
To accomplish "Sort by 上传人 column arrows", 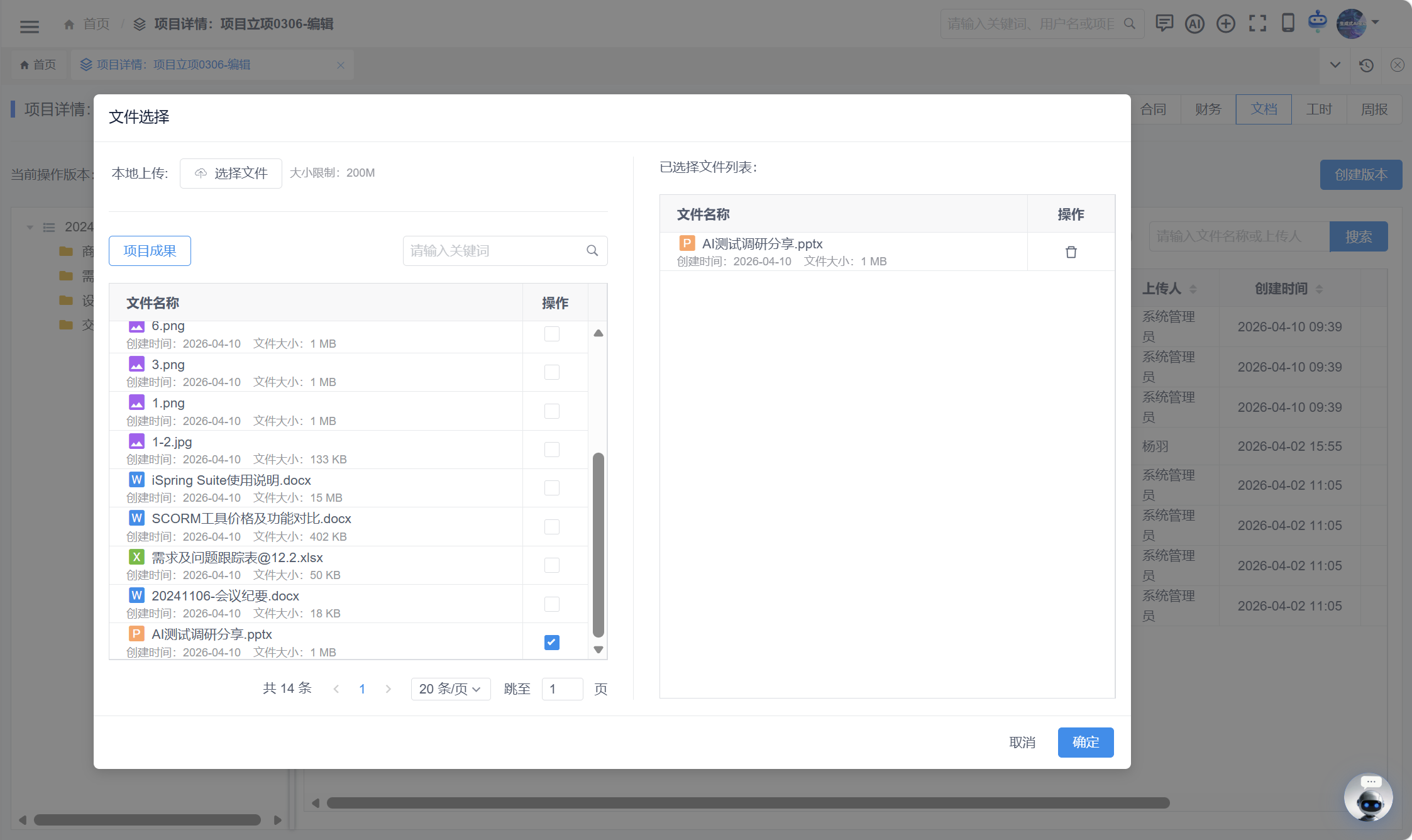I will point(1193,289).
